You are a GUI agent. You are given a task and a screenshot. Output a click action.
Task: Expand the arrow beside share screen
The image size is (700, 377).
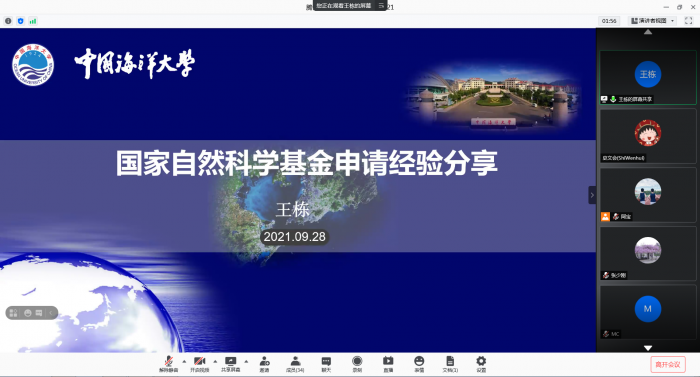[x=246, y=361]
